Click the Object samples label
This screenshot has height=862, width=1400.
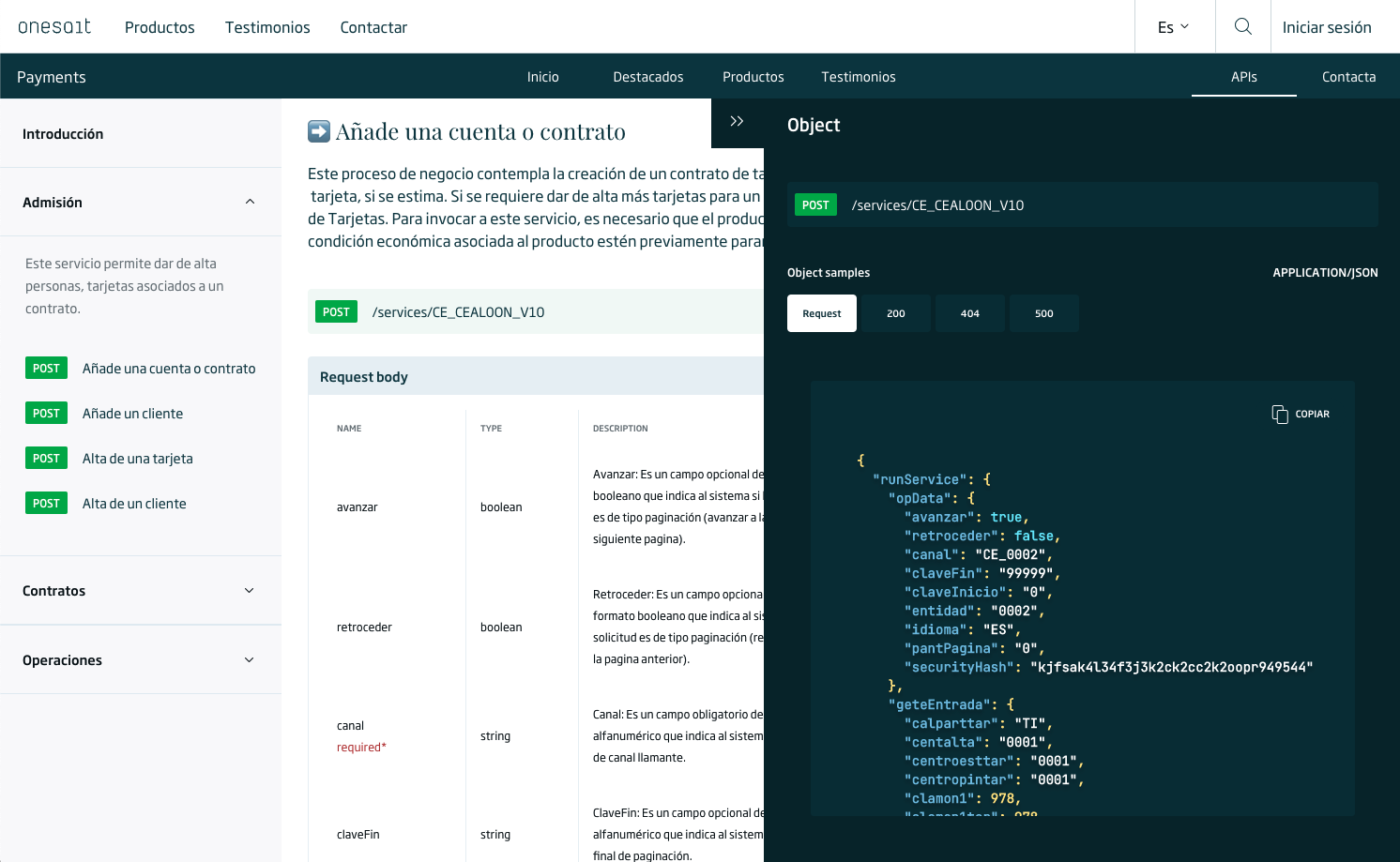click(829, 273)
